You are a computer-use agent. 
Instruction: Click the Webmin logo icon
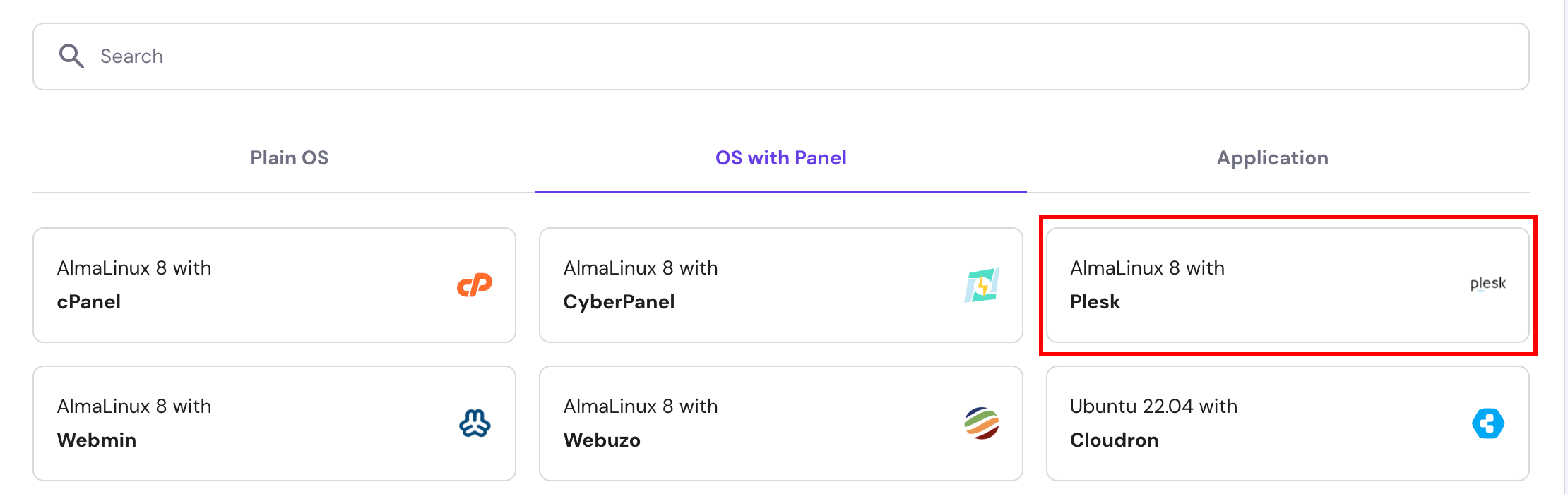coord(475,423)
